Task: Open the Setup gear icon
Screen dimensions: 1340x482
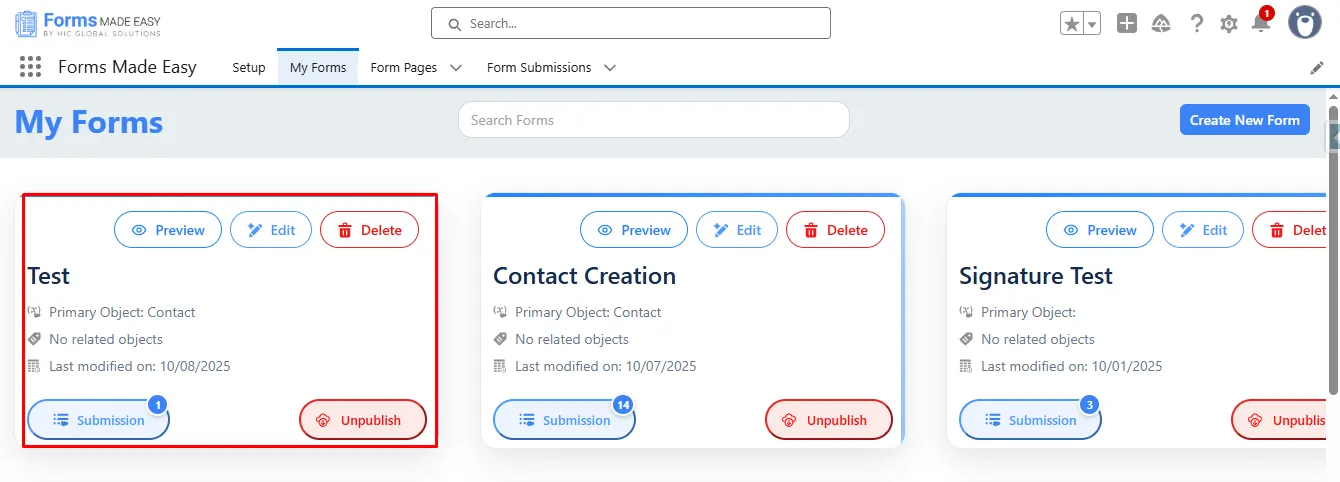Action: coord(1229,24)
